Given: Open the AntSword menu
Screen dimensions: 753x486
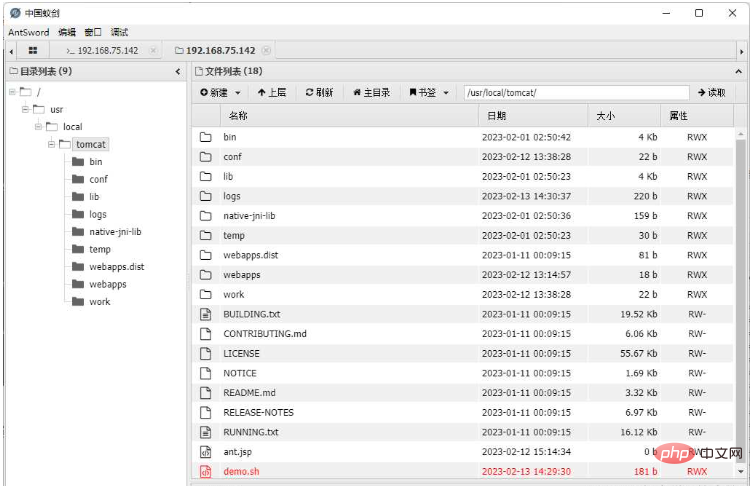Looking at the screenshot, I should point(29,32).
